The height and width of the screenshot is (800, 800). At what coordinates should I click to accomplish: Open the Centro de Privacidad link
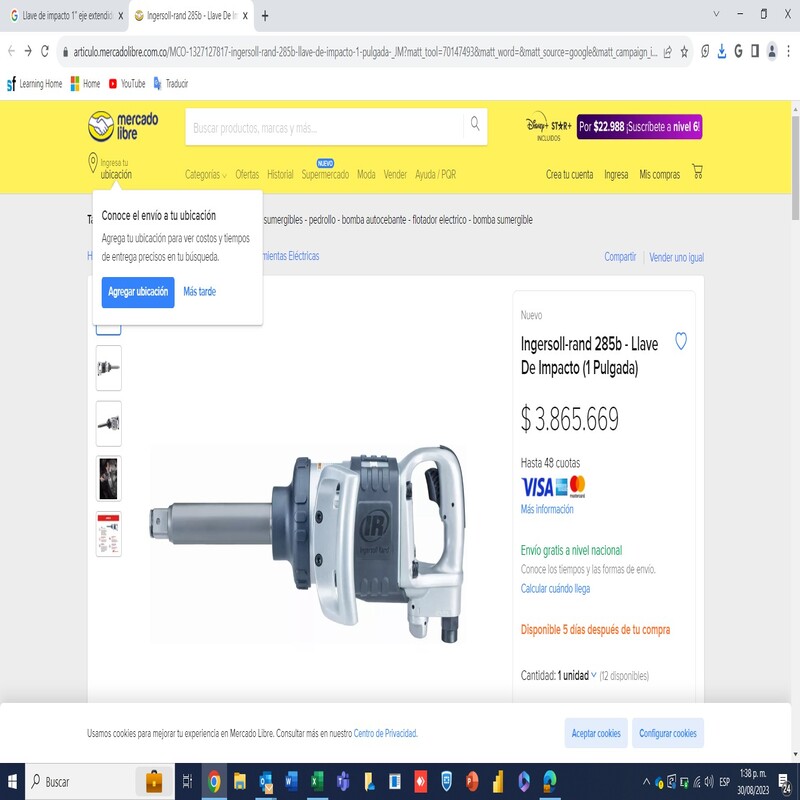click(385, 733)
